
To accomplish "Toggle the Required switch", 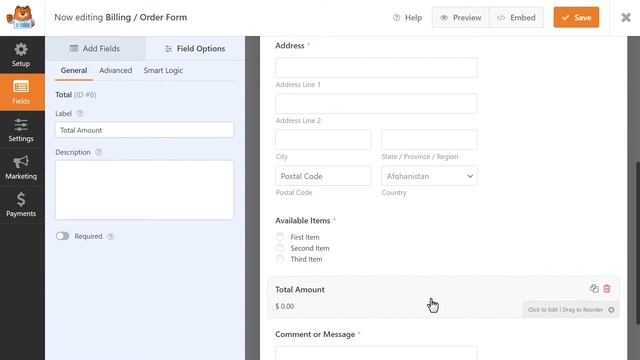I will click(62, 236).
